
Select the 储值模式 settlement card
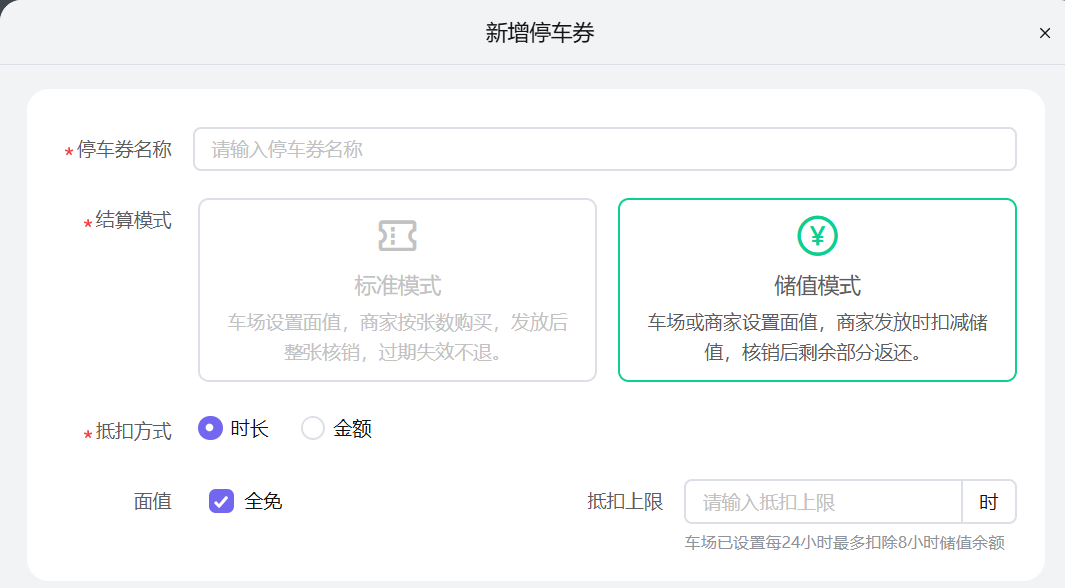tap(816, 290)
